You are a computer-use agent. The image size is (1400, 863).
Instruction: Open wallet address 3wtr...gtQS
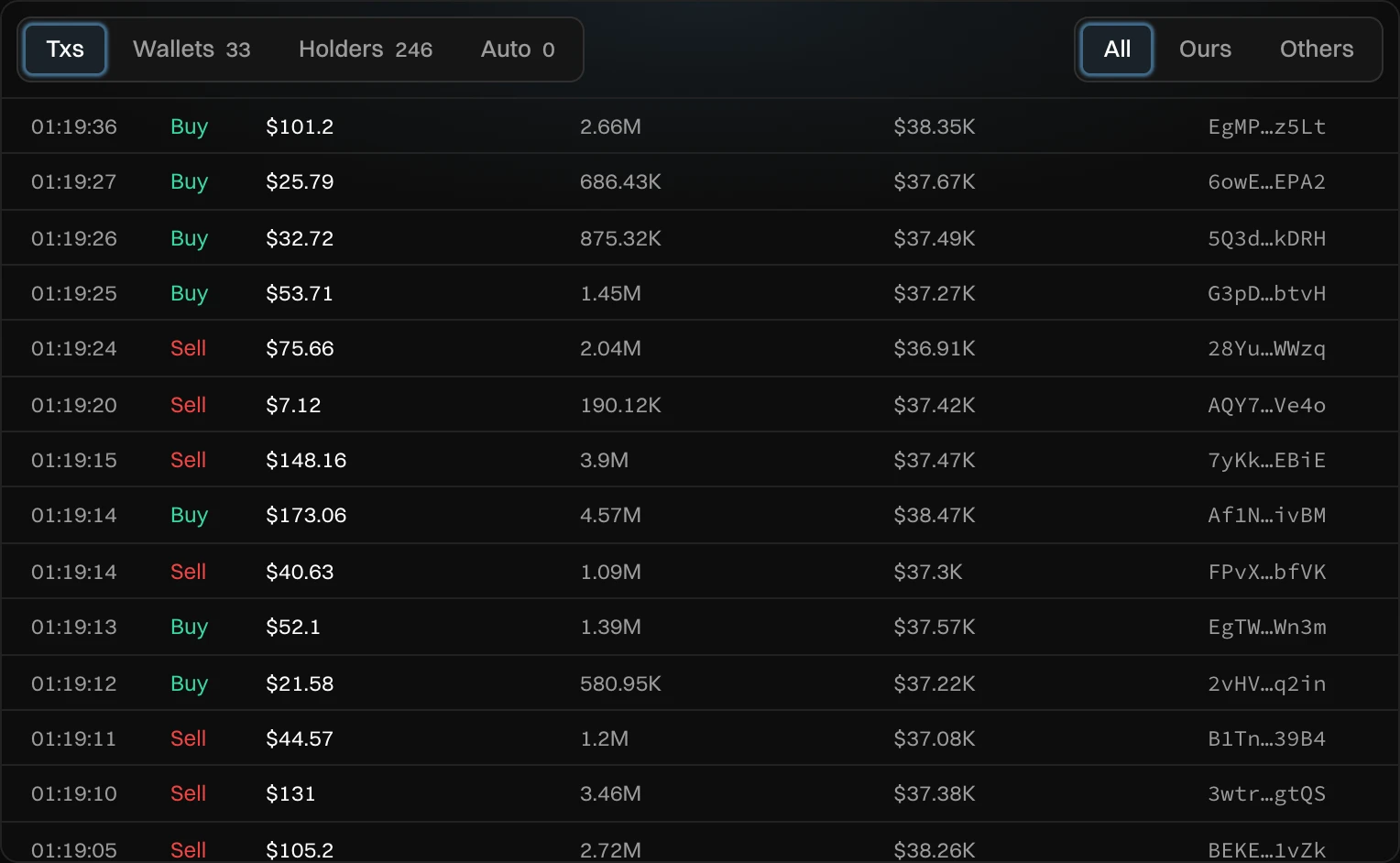pos(1267,793)
